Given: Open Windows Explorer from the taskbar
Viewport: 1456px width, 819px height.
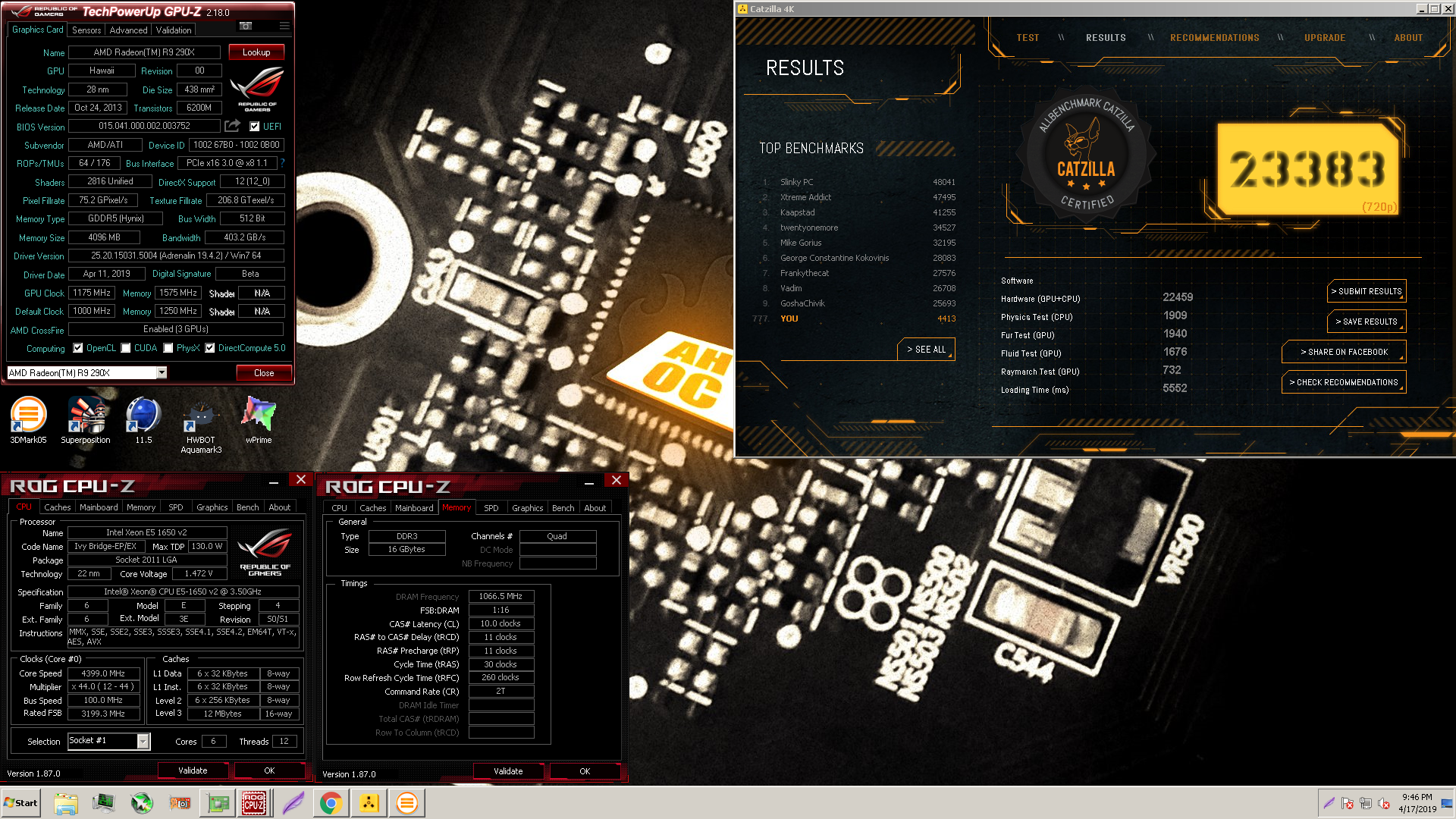Looking at the screenshot, I should (x=66, y=803).
